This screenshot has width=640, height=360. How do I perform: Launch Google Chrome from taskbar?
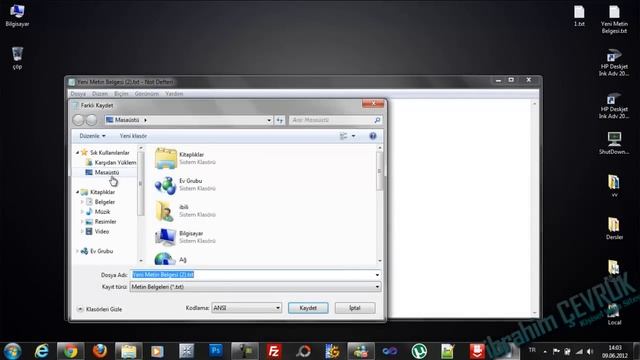click(x=71, y=351)
